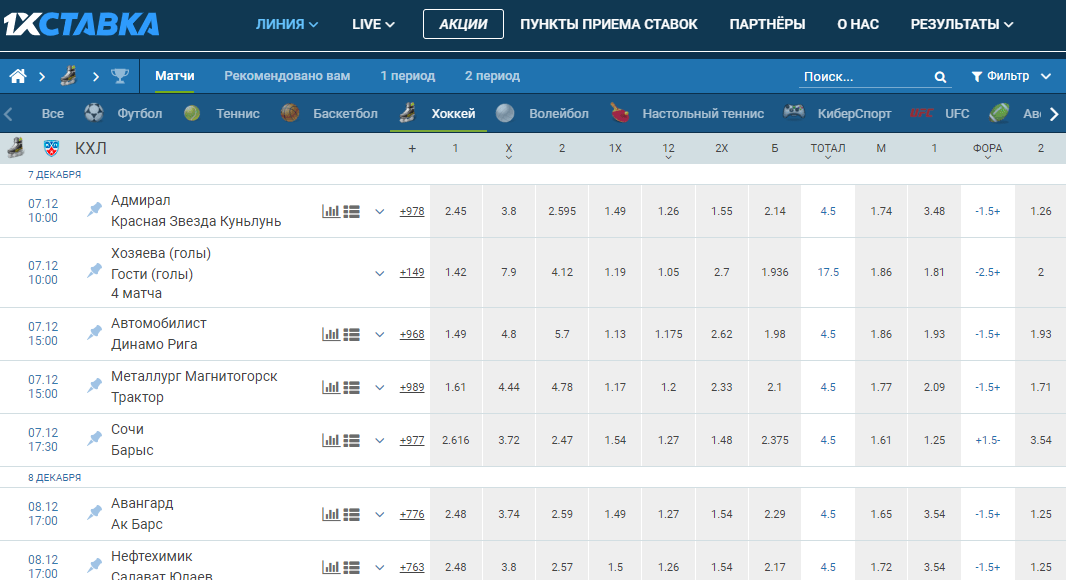Select the table tennis paddle icon
The width and height of the screenshot is (1066, 580).
pyautogui.click(x=619, y=113)
